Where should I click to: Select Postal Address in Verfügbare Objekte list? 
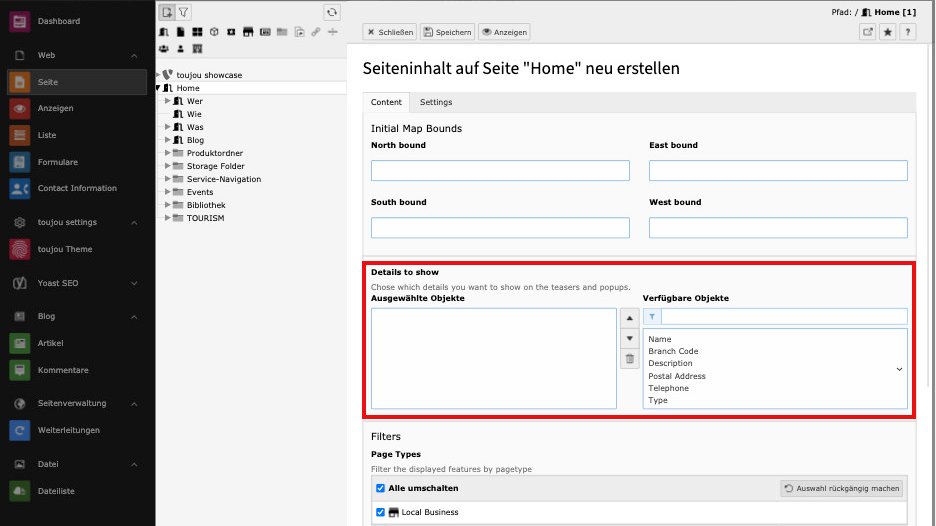[677, 376]
